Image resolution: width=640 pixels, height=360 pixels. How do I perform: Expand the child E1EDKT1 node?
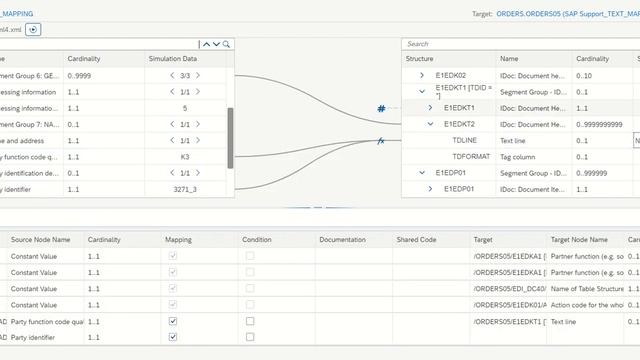point(430,108)
